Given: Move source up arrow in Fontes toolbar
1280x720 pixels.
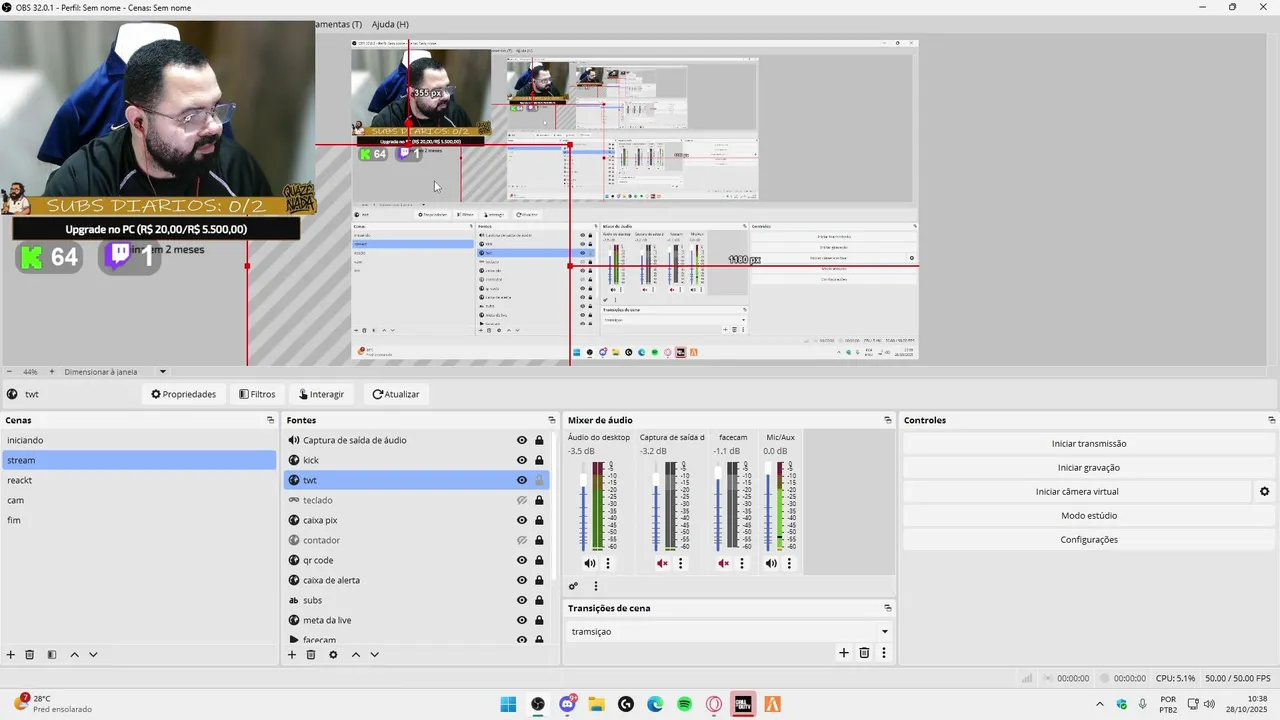Looking at the screenshot, I should coord(355,655).
